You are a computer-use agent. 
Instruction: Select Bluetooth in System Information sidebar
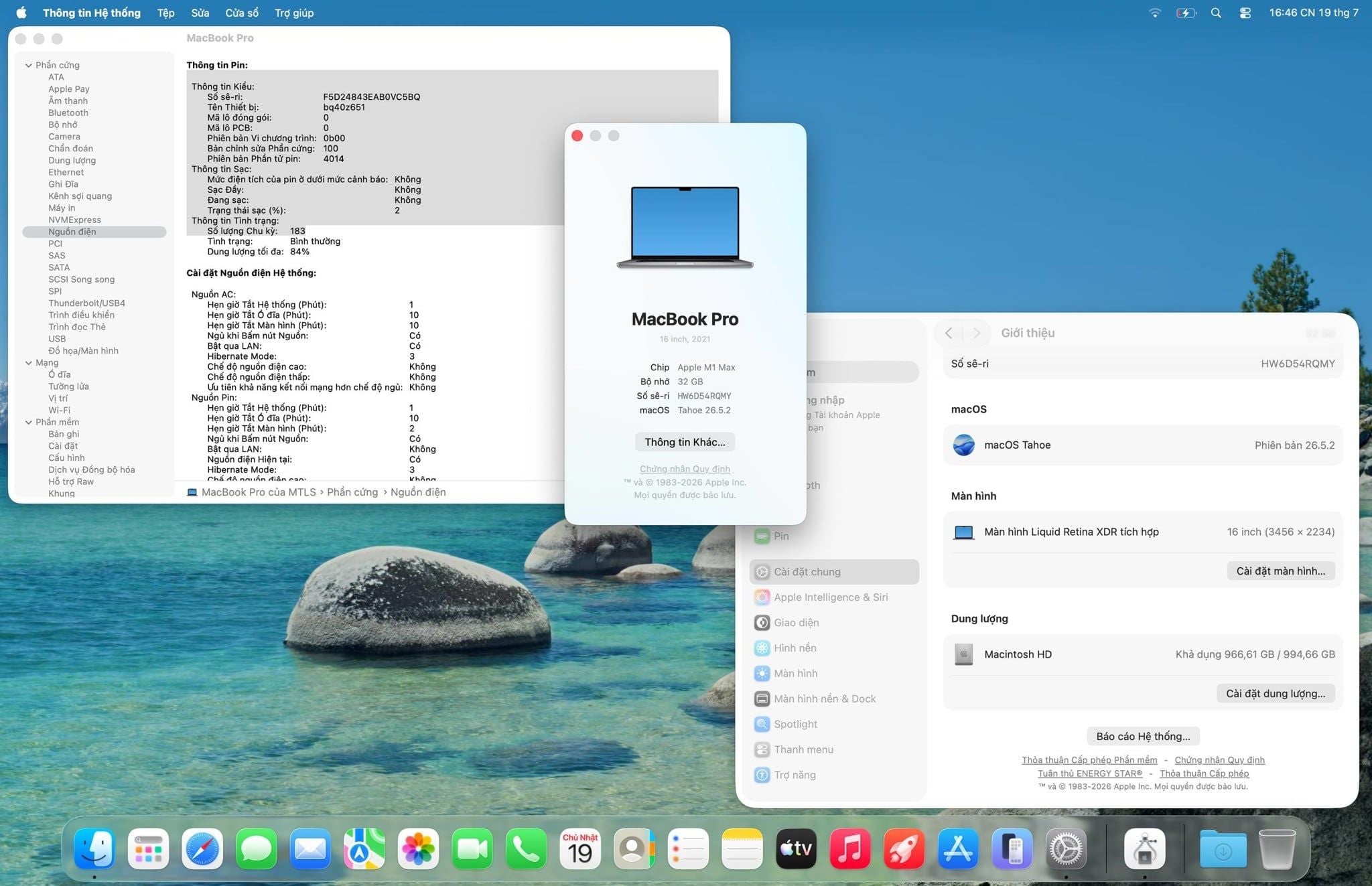click(94, 113)
